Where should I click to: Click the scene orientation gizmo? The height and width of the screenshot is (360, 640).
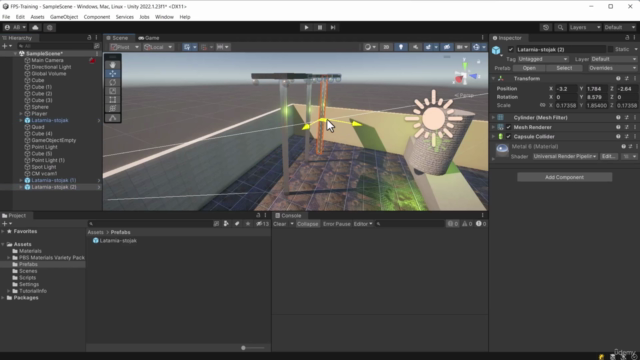(465, 75)
